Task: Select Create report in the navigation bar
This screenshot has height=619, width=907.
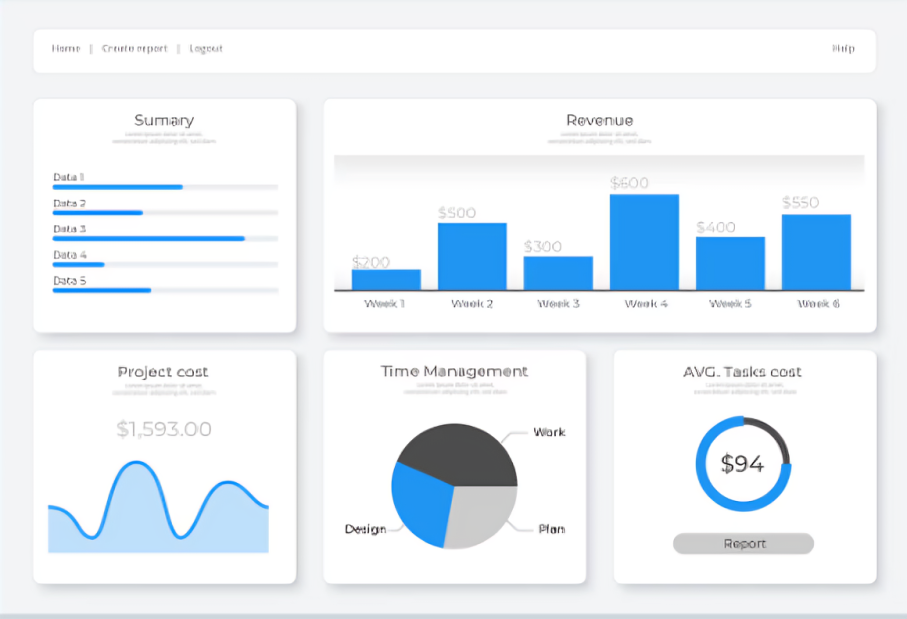Action: [134, 49]
